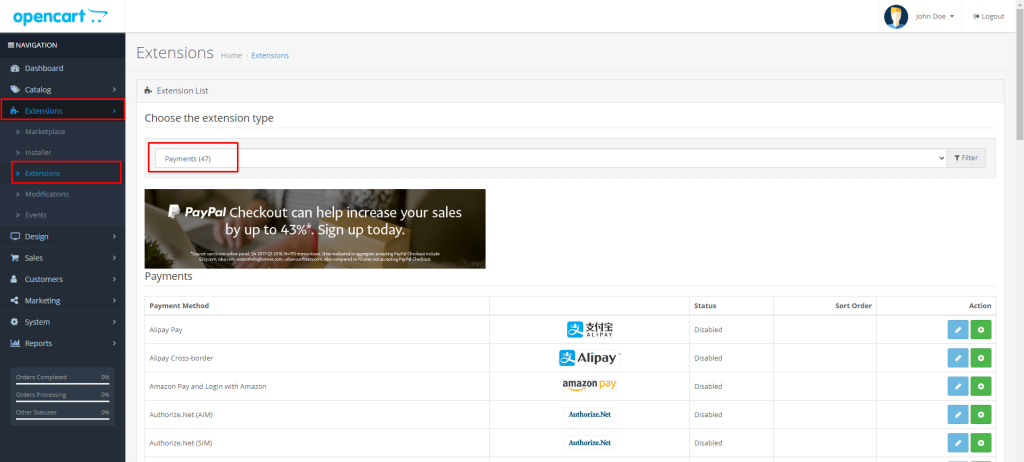Open the John Doe user dropdown
1024x462 pixels.
click(935, 16)
